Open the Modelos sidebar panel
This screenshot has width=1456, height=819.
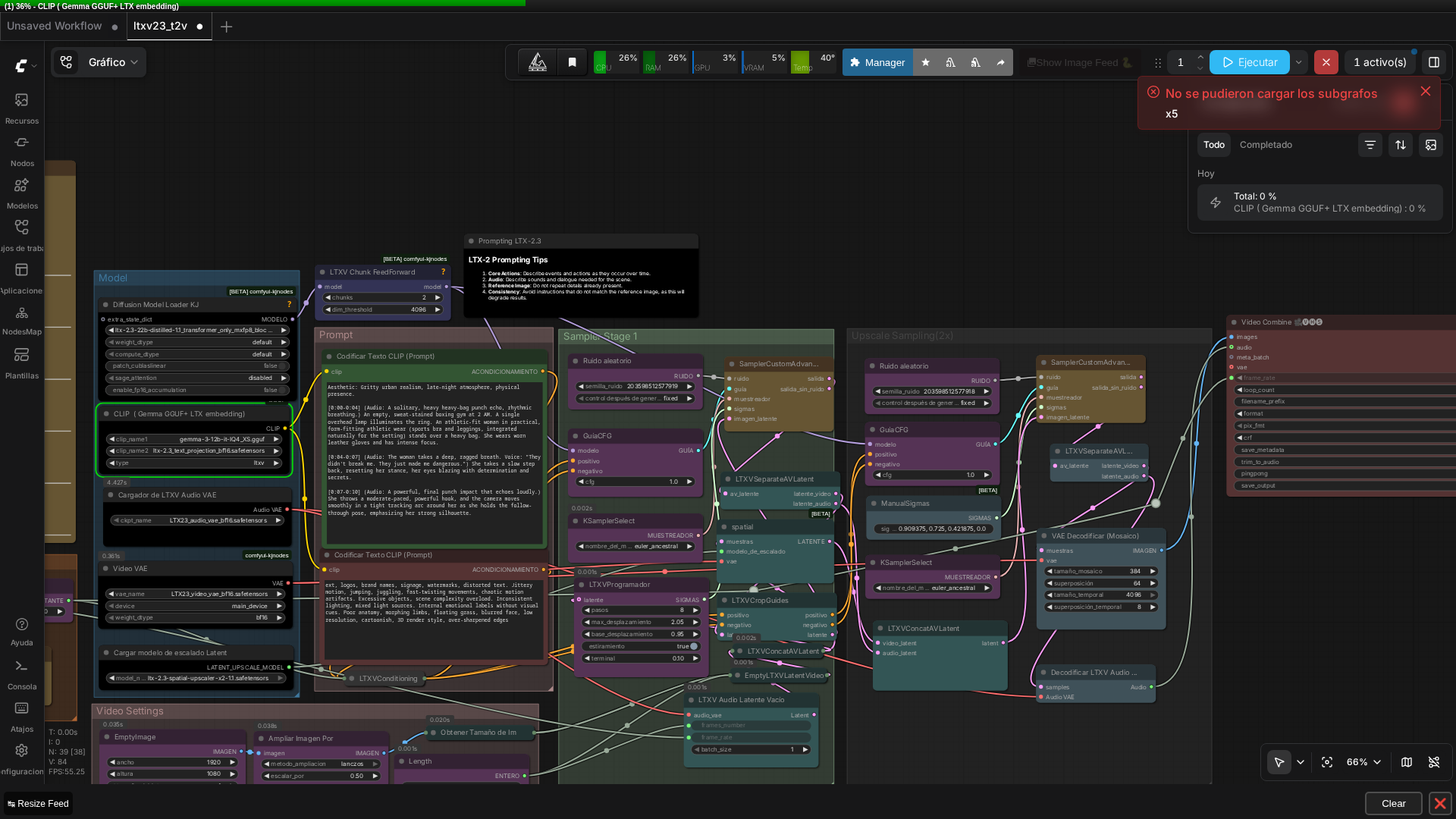(22, 193)
